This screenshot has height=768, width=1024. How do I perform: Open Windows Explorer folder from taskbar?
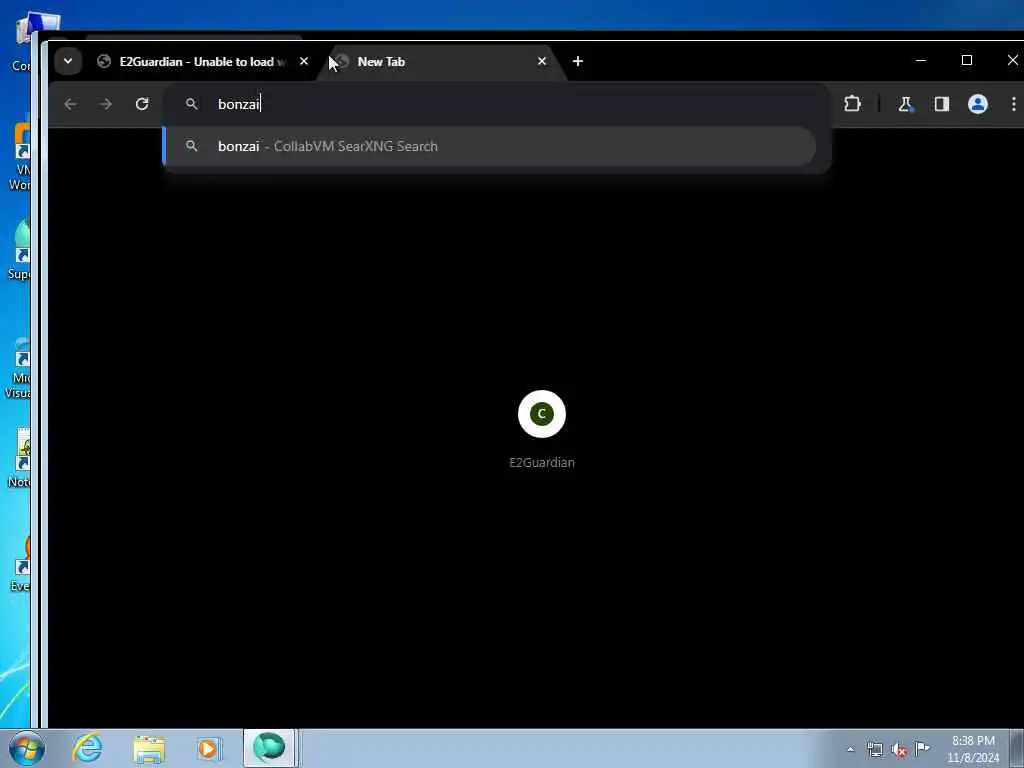149,748
